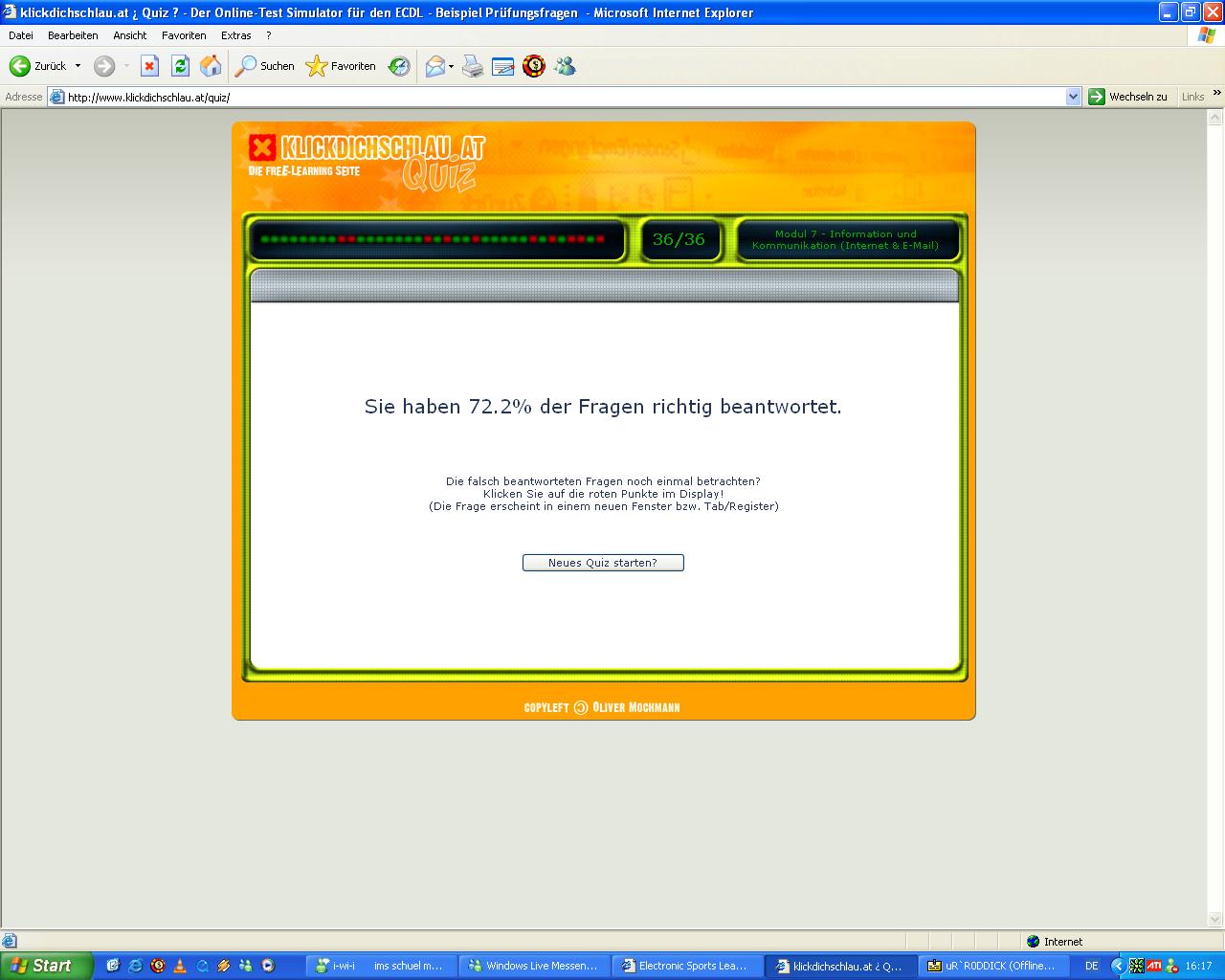Click the 72.2% result sentence
The width and height of the screenshot is (1225, 980).
click(603, 407)
